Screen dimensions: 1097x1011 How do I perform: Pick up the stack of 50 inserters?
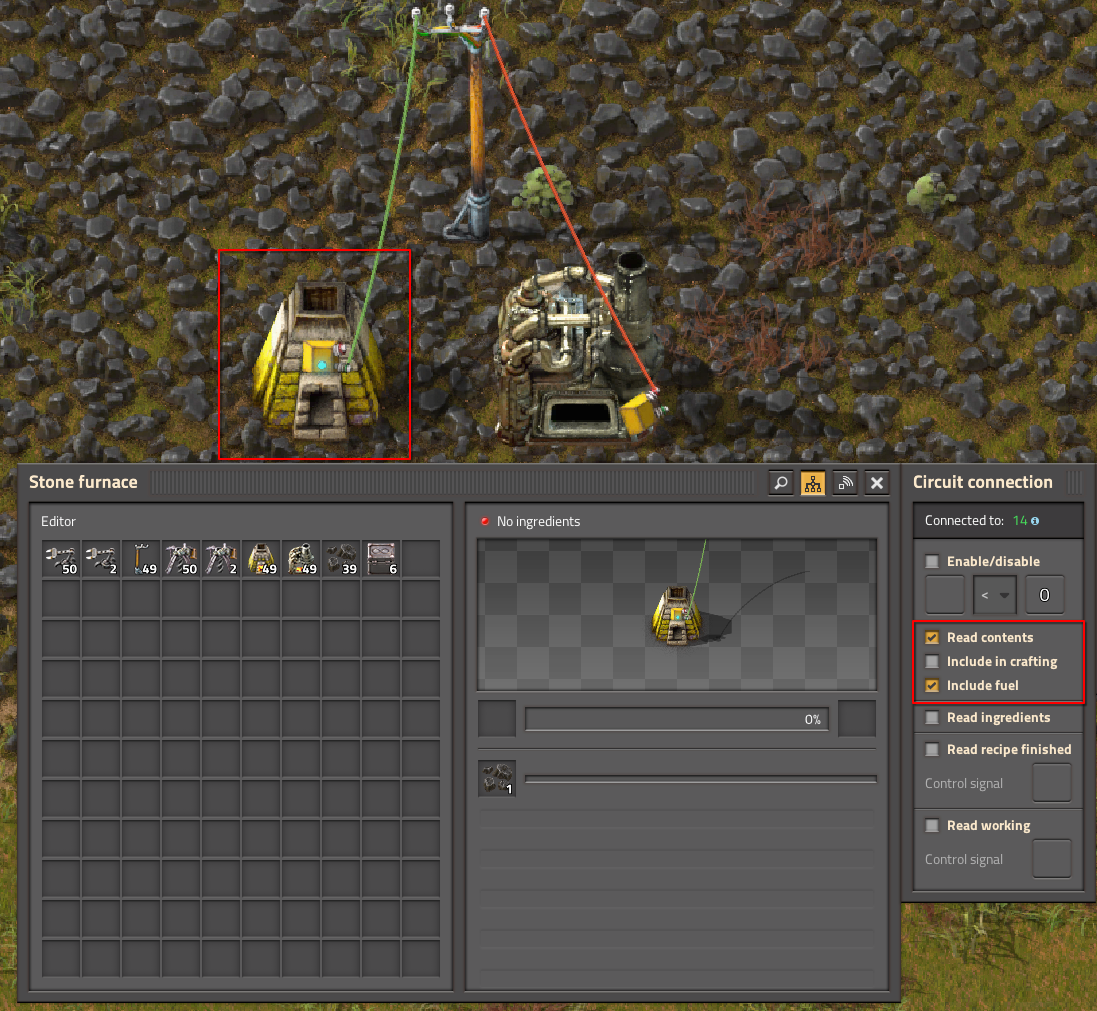coord(61,559)
